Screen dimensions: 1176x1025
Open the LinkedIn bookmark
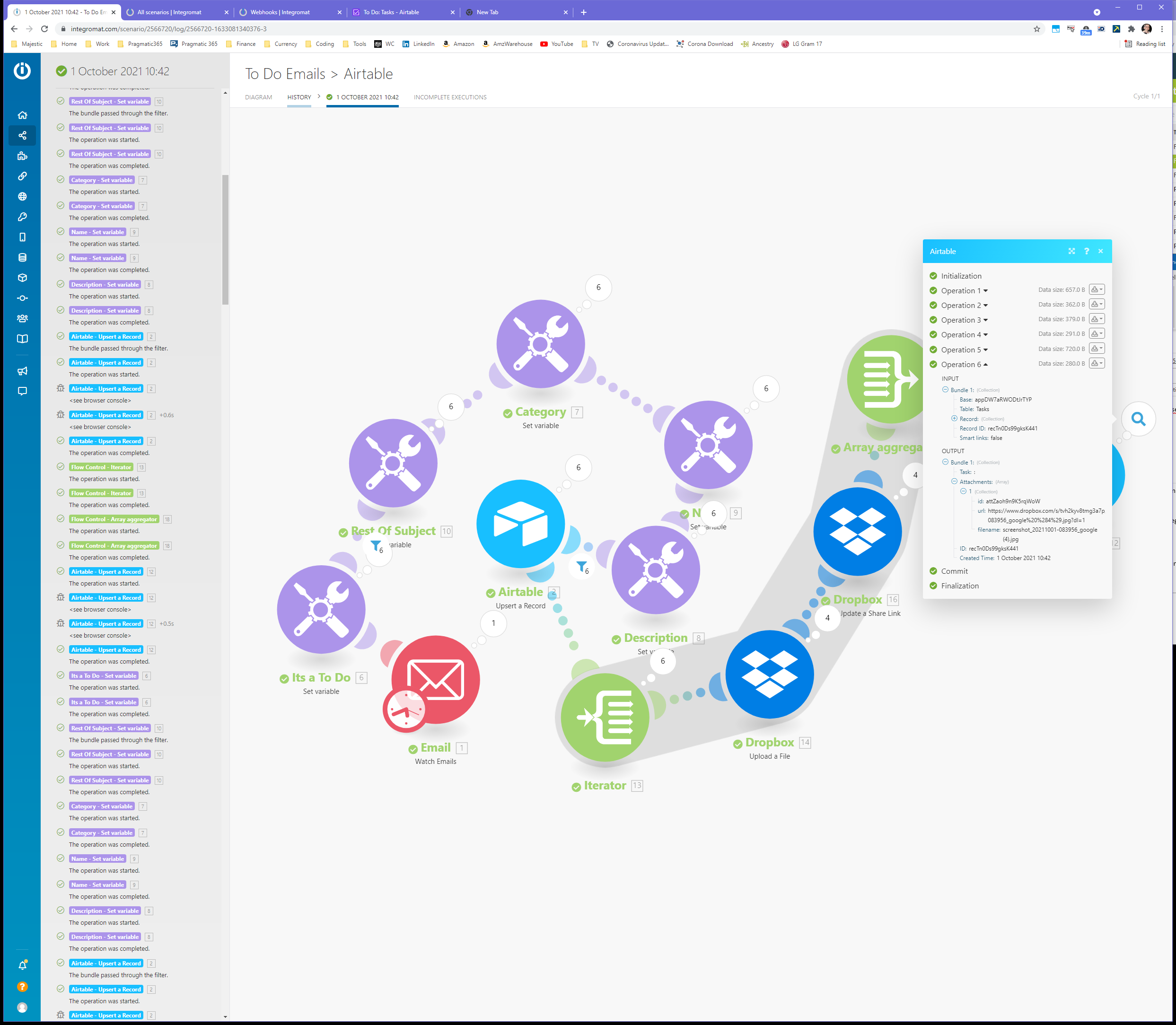(x=418, y=44)
